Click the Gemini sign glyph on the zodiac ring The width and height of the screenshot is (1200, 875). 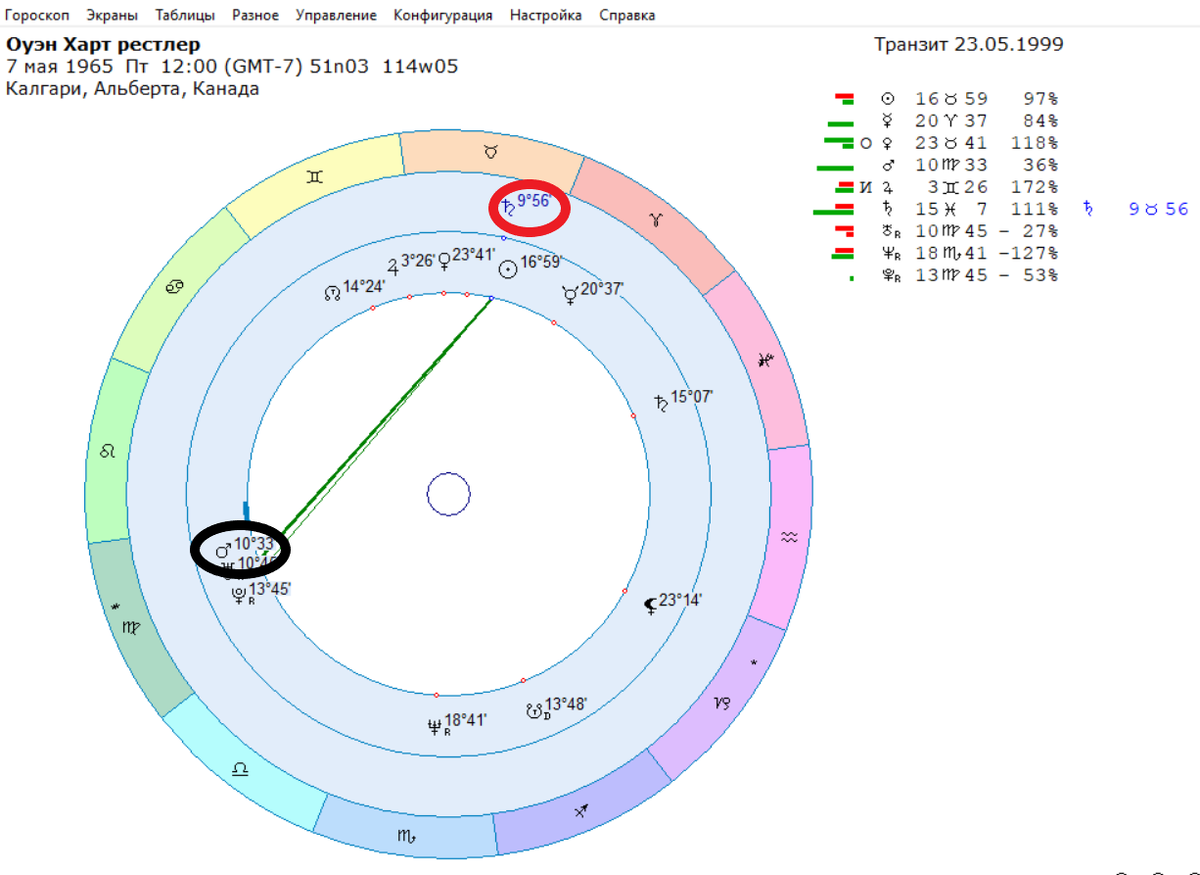(x=315, y=176)
